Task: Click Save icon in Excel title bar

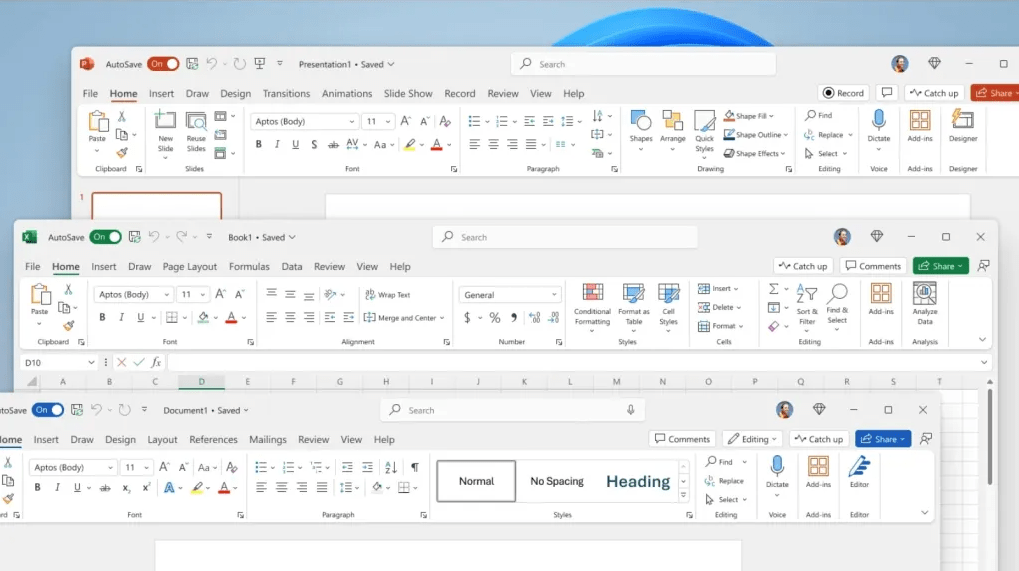Action: pyautogui.click(x=135, y=237)
